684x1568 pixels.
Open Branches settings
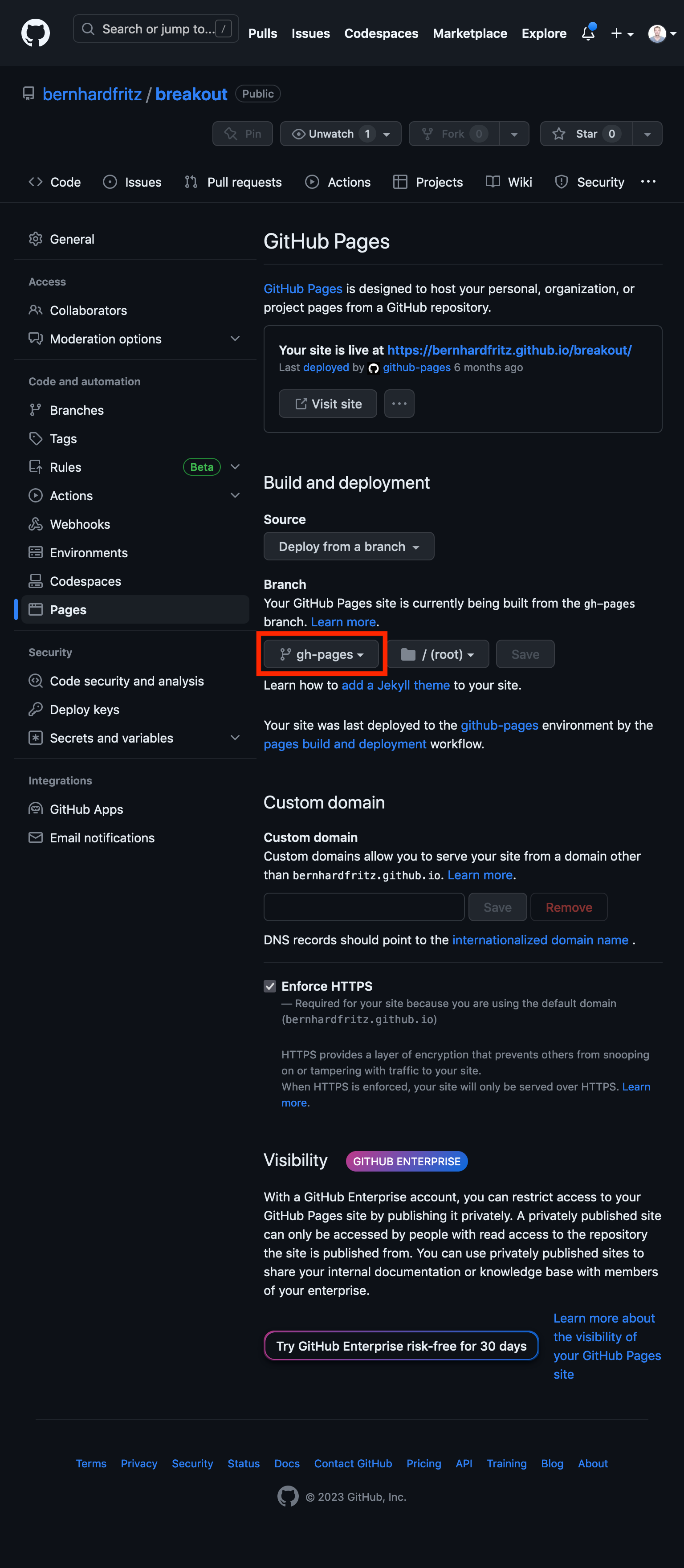point(135,410)
